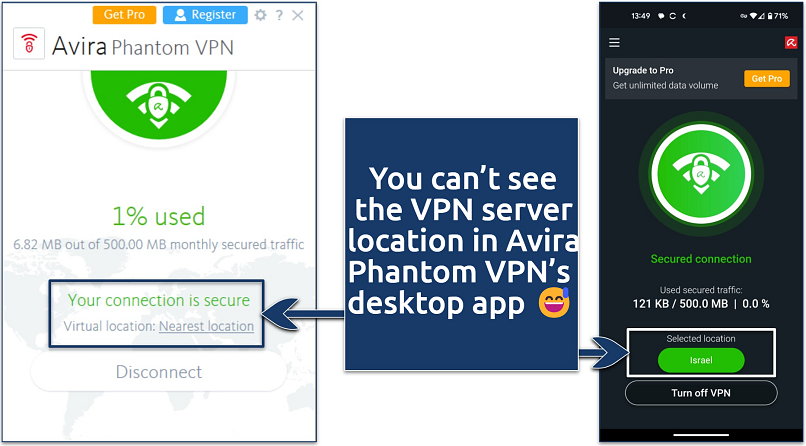
Task: Toggle the big green desktop VPN shield
Action: point(158,105)
